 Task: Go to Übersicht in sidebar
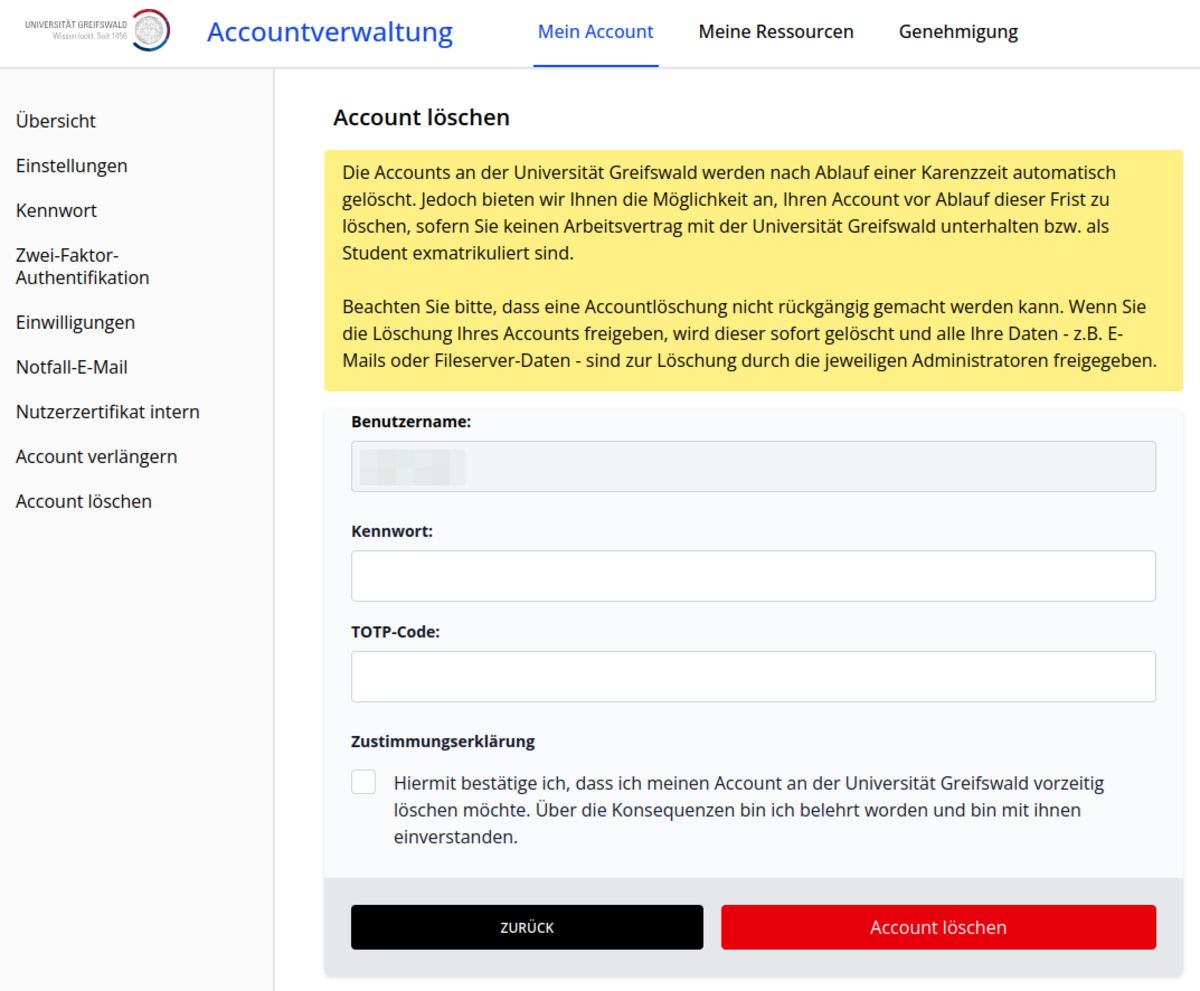pyautogui.click(x=56, y=121)
